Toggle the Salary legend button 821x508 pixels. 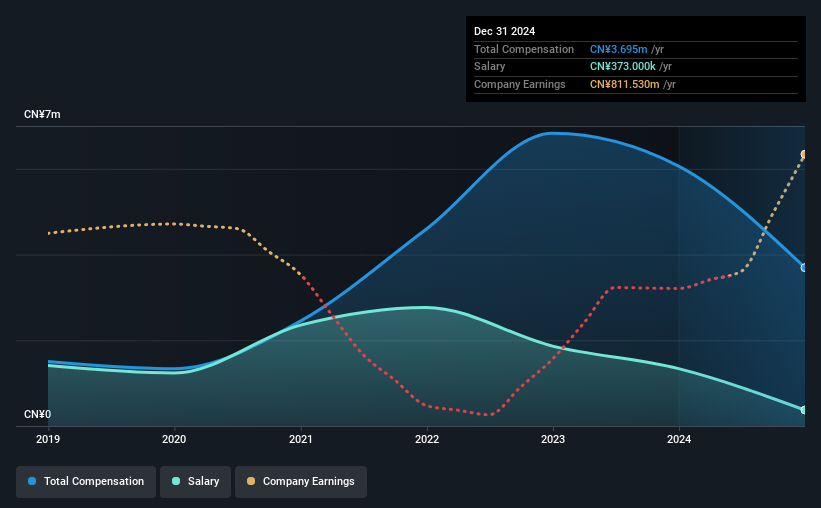click(195, 482)
